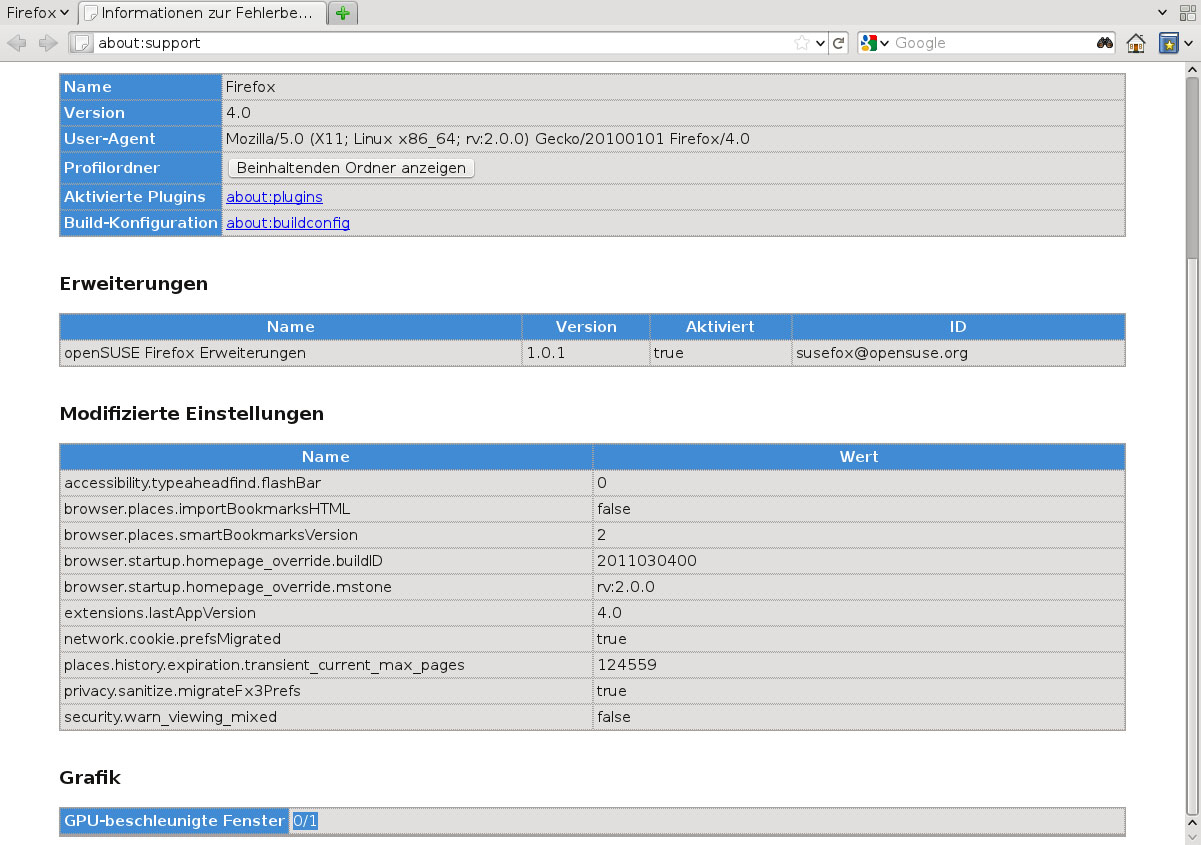Open the about:plugins link
The width and height of the screenshot is (1201, 845).
click(274, 196)
